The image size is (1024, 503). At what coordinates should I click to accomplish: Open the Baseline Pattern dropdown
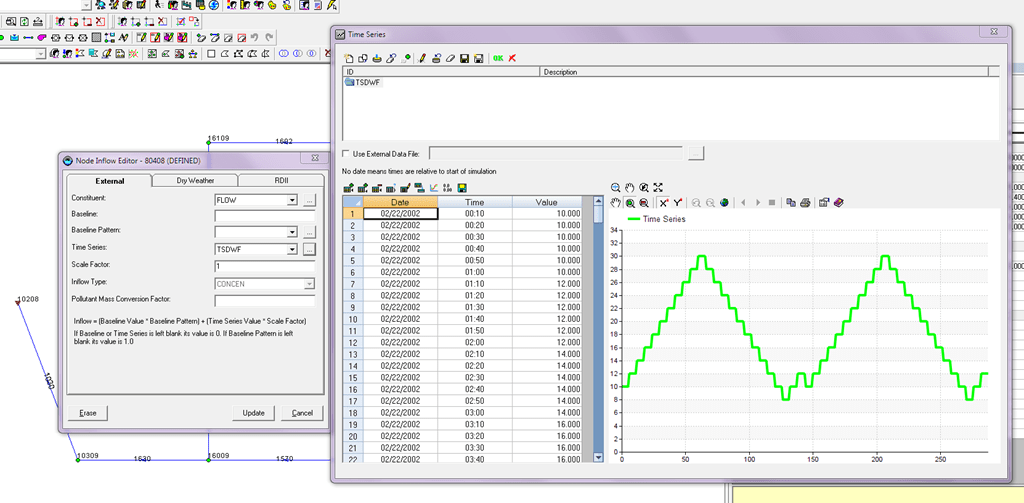click(x=292, y=232)
